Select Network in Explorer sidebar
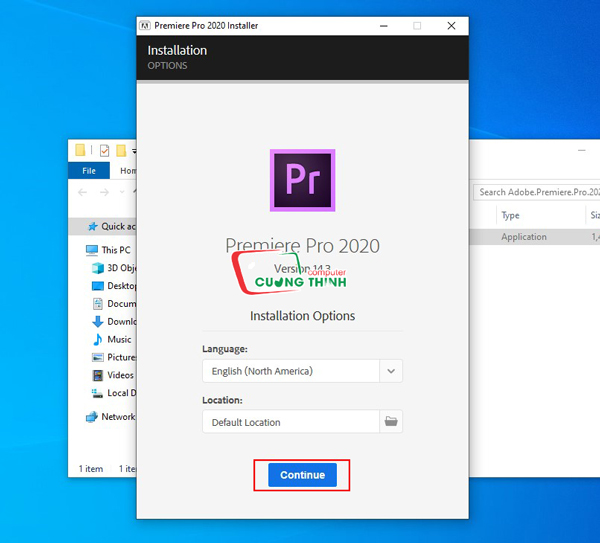The image size is (600, 543). click(x=110, y=417)
